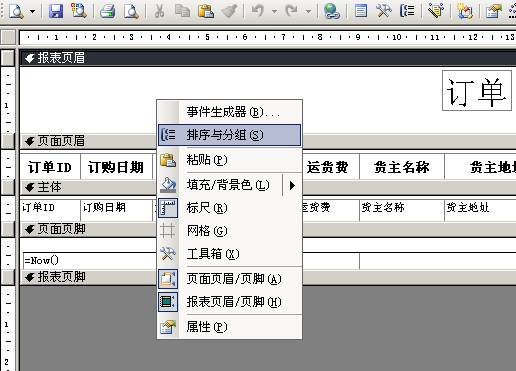Select the bold 订购日期 header label
This screenshot has width=516, height=371.
tap(116, 167)
